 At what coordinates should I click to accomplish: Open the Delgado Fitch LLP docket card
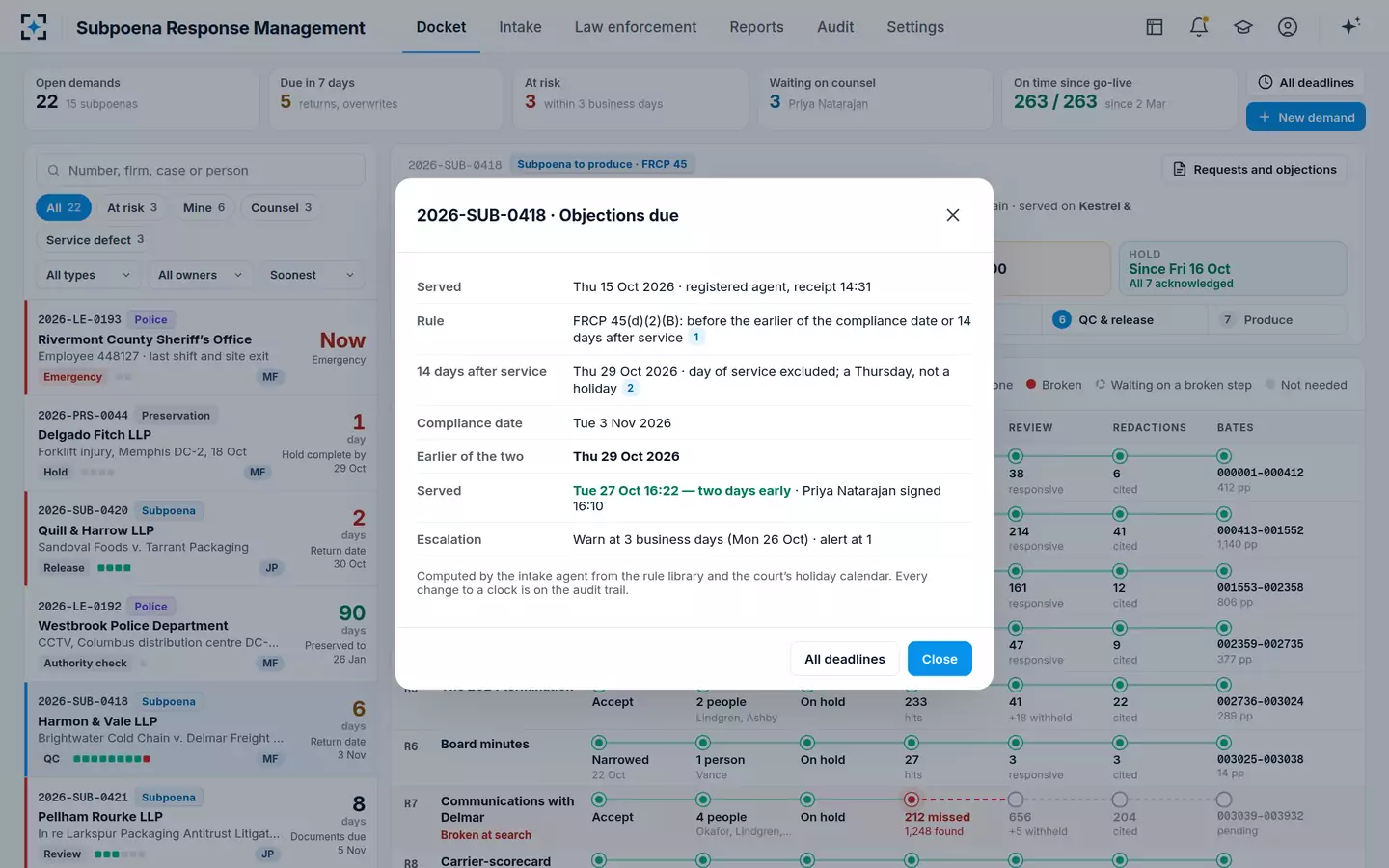pyautogui.click(x=202, y=444)
